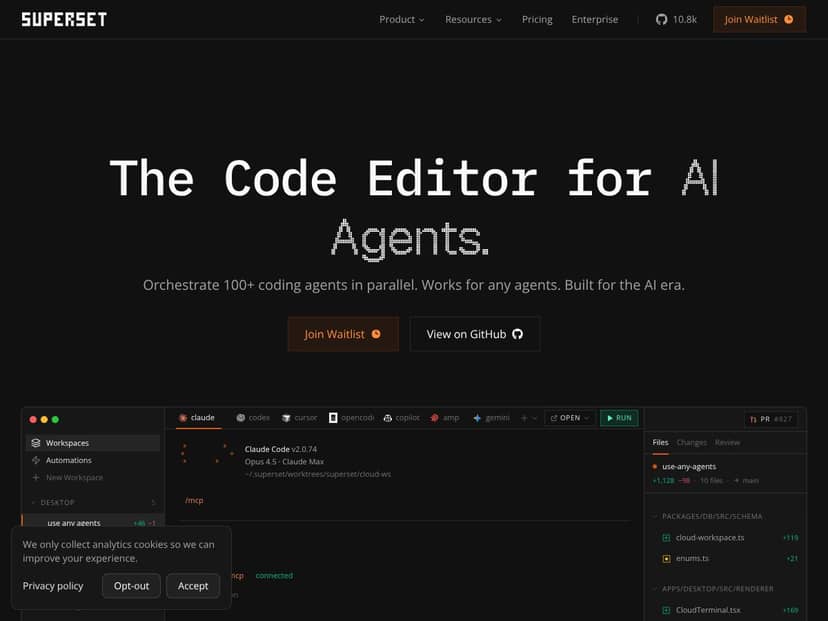Click the PR #827 badge

[x=770, y=419]
